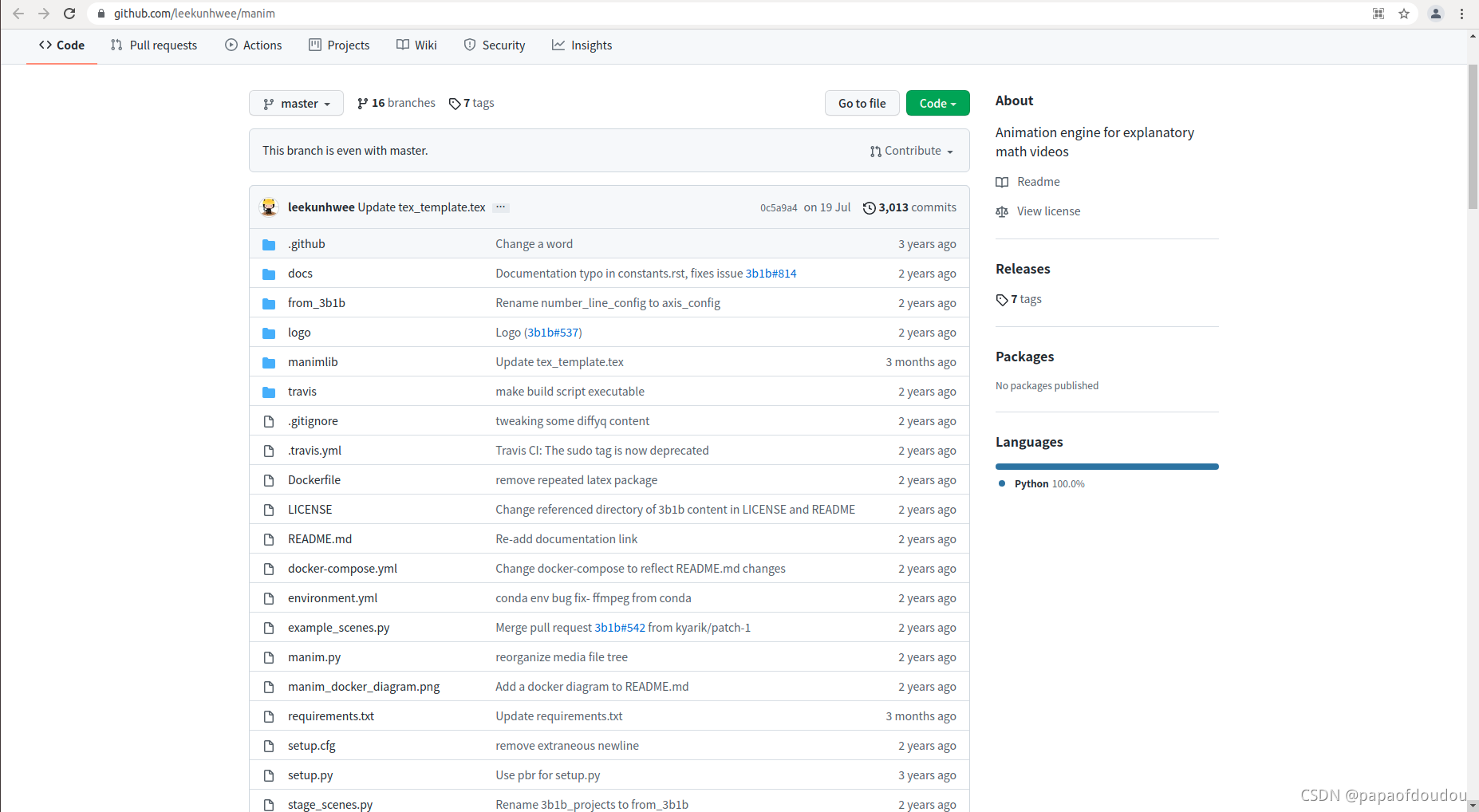Click the README.md file icon
Viewport: 1479px width, 812px height.
pos(269,539)
